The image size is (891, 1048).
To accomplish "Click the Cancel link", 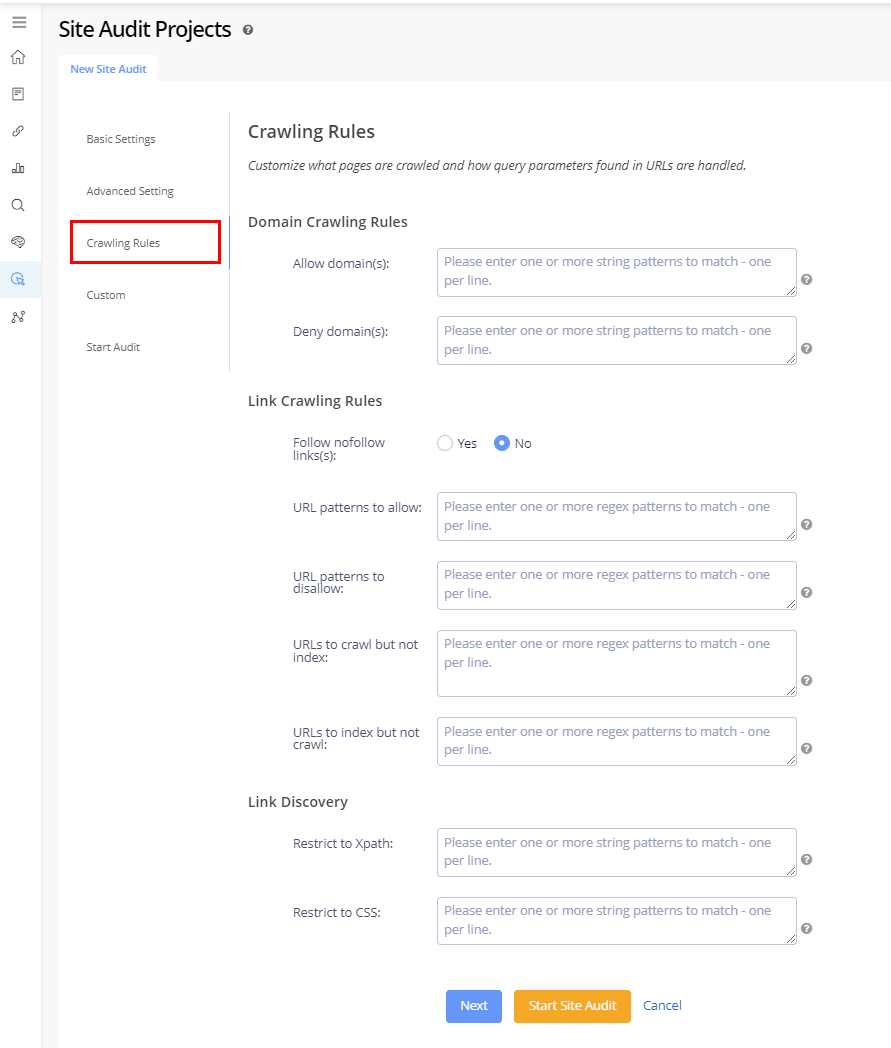I will (x=662, y=1006).
